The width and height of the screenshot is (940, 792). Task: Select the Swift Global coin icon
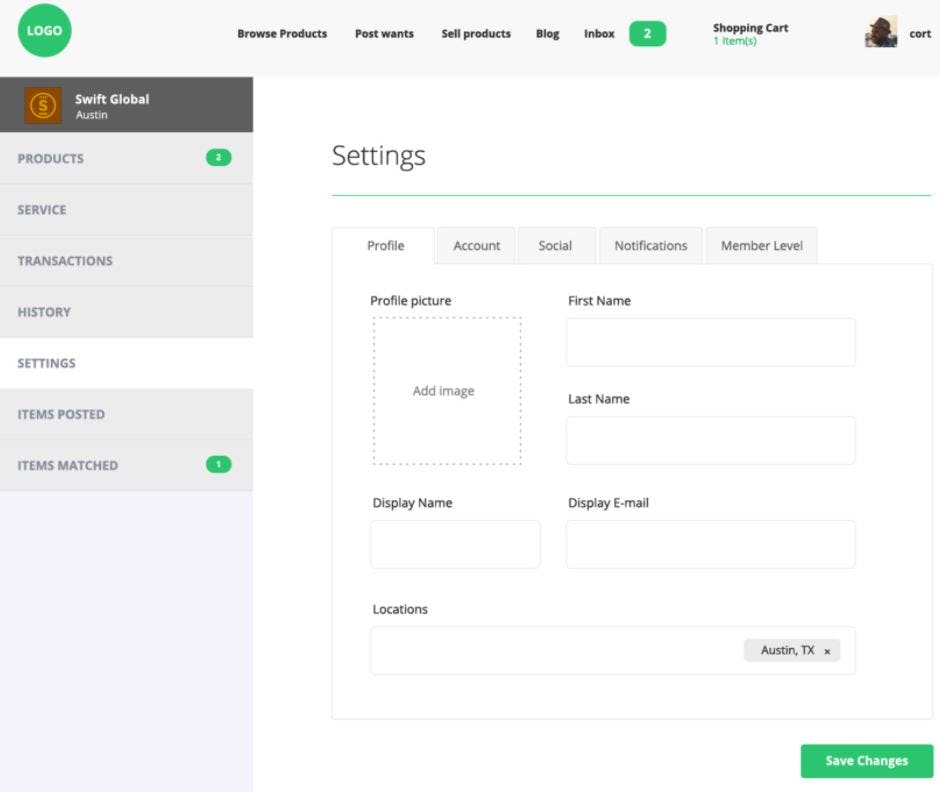click(x=41, y=104)
